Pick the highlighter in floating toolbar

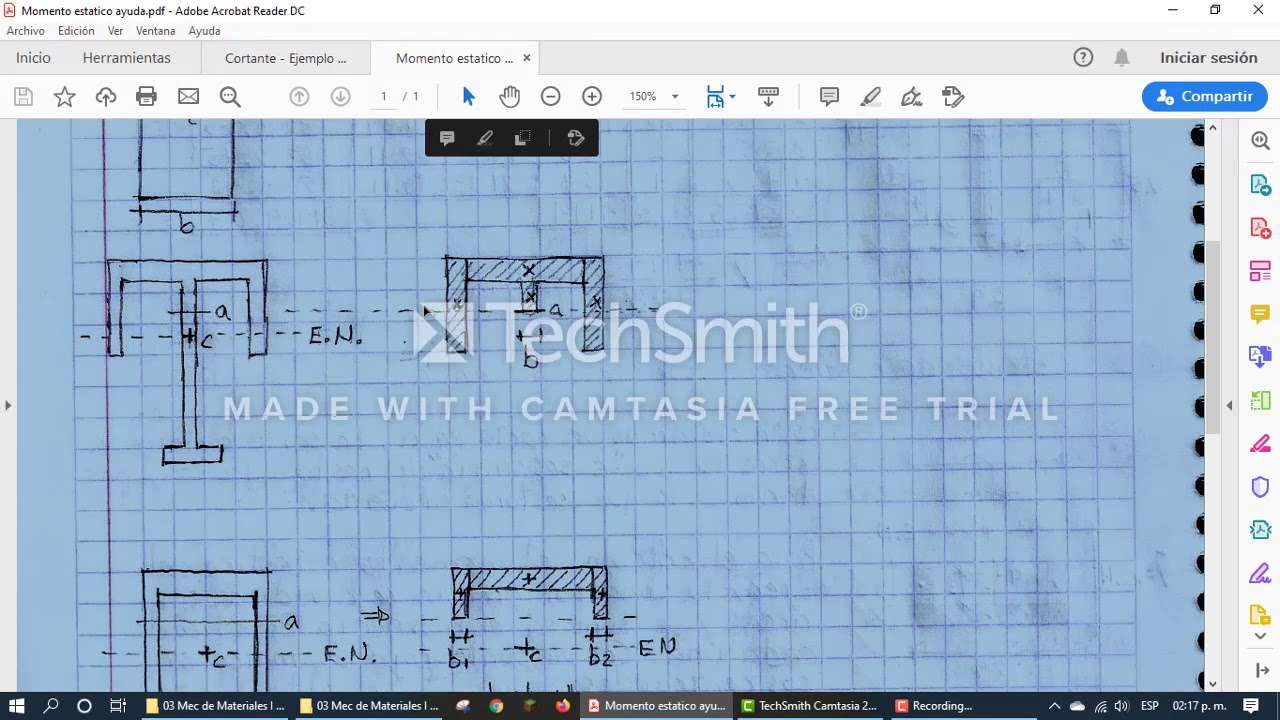[x=485, y=139]
